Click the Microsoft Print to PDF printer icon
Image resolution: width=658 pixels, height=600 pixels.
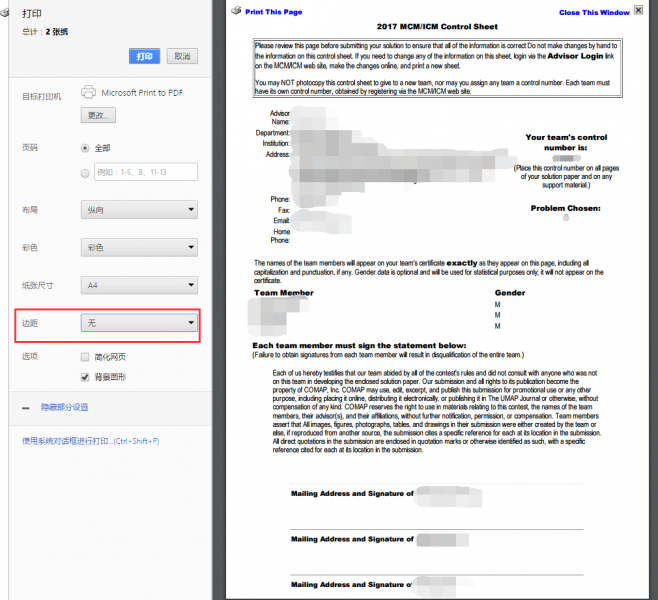pyautogui.click(x=88, y=92)
